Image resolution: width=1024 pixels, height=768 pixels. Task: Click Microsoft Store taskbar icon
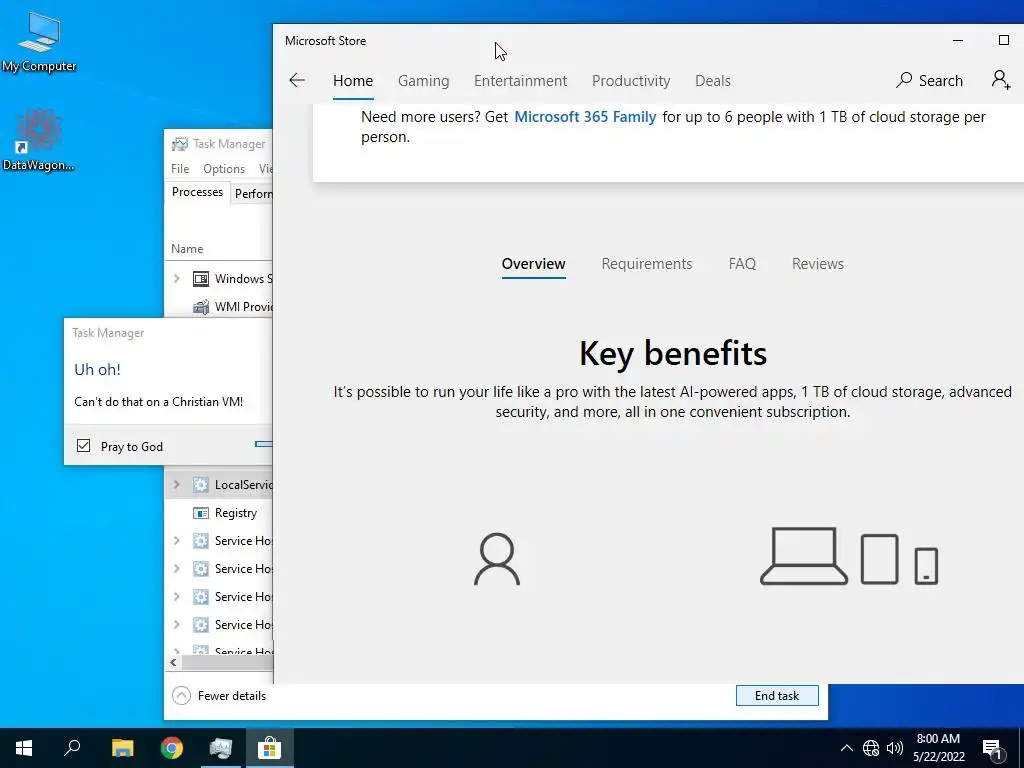point(269,748)
